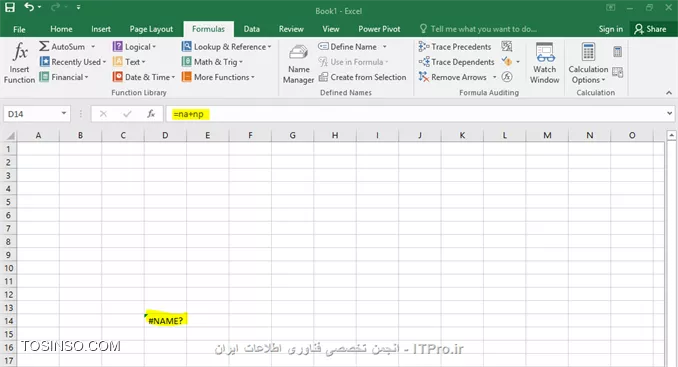Image resolution: width=678 pixels, height=367 pixels.
Task: Undo the last action
Action: point(29,7)
